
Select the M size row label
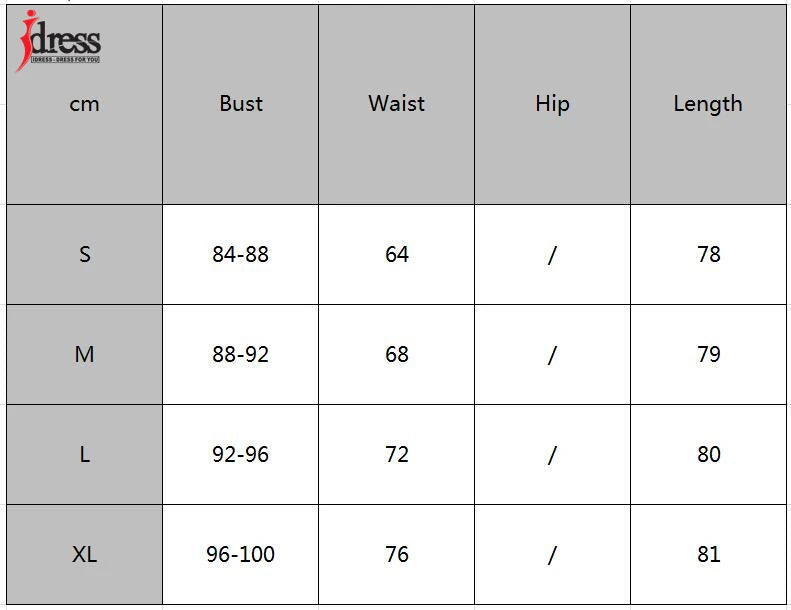(x=84, y=354)
